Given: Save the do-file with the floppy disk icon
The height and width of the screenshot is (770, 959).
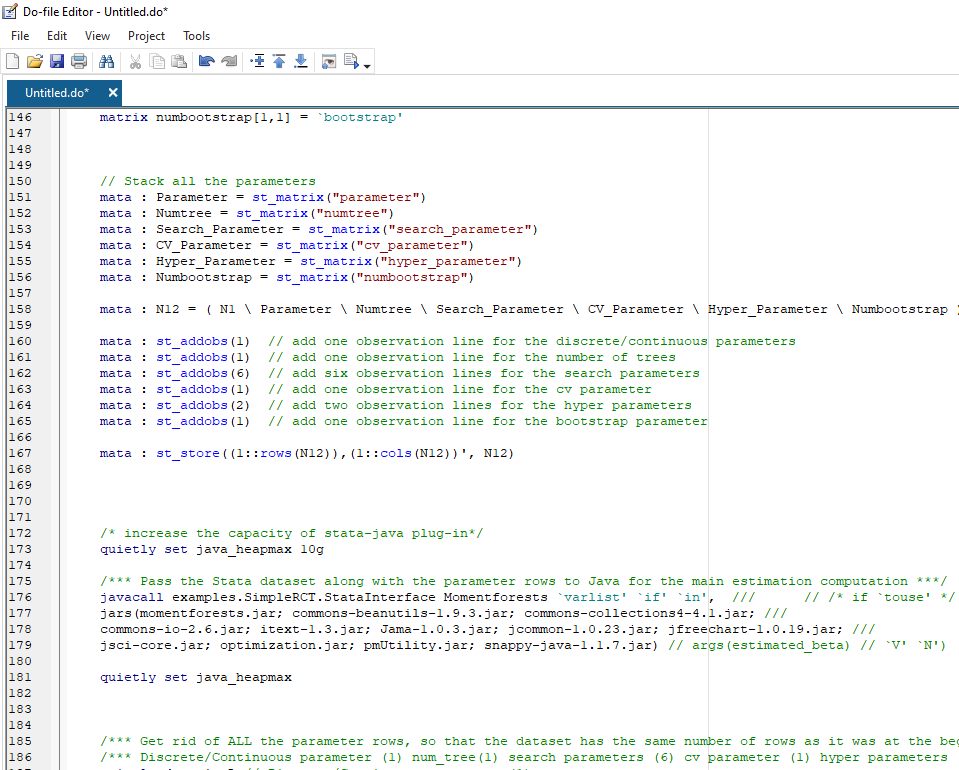Looking at the screenshot, I should tap(57, 61).
